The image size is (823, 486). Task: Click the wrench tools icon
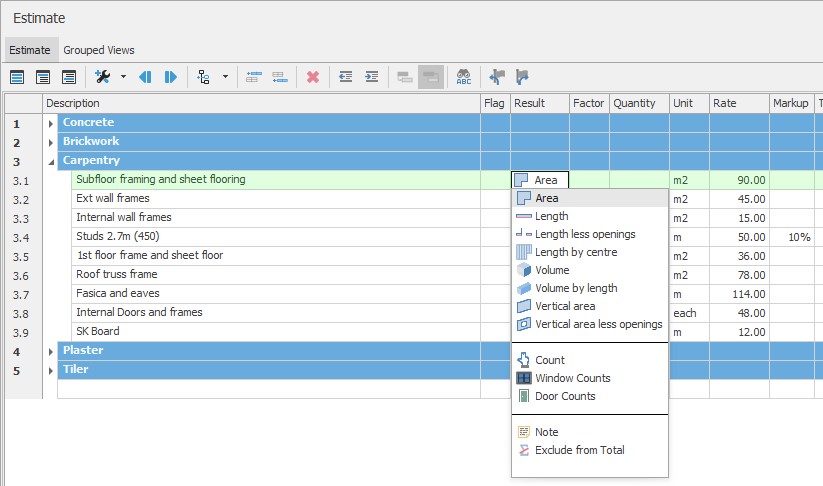click(102, 77)
